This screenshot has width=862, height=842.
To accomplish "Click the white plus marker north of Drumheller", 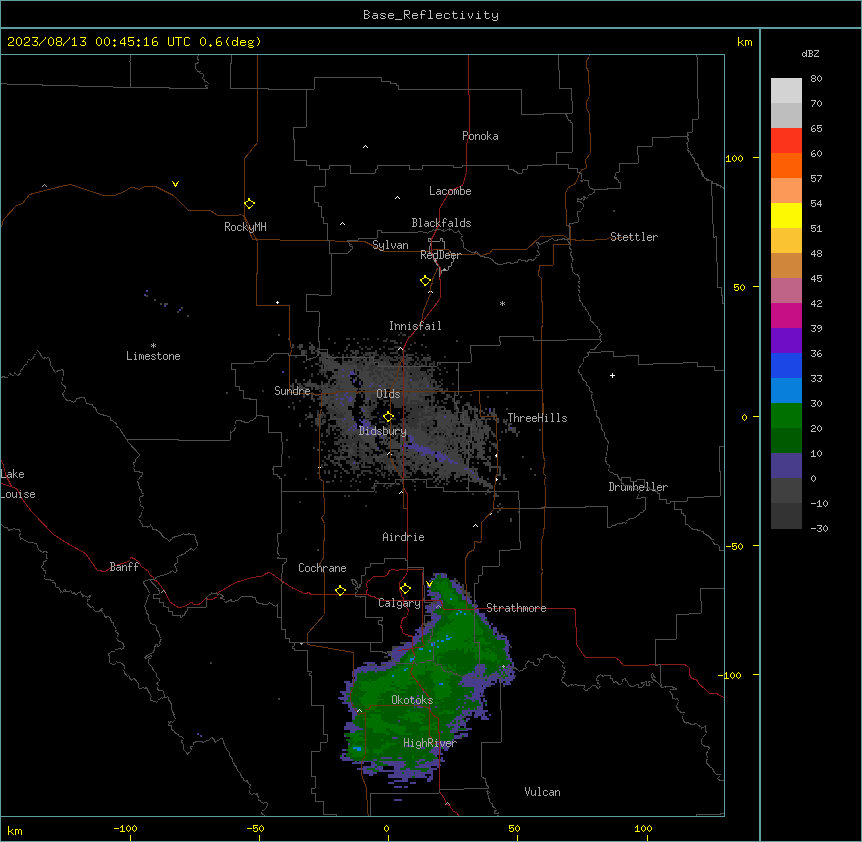I will pos(612,375).
